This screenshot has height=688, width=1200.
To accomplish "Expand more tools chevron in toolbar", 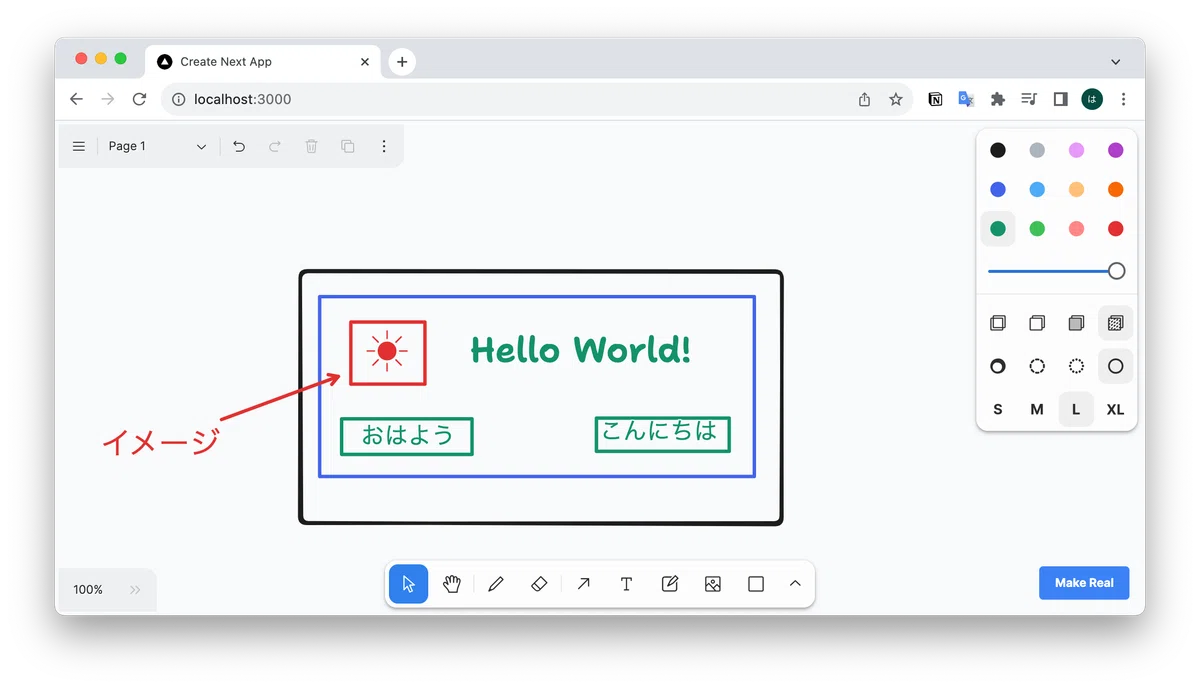I will coord(795,584).
